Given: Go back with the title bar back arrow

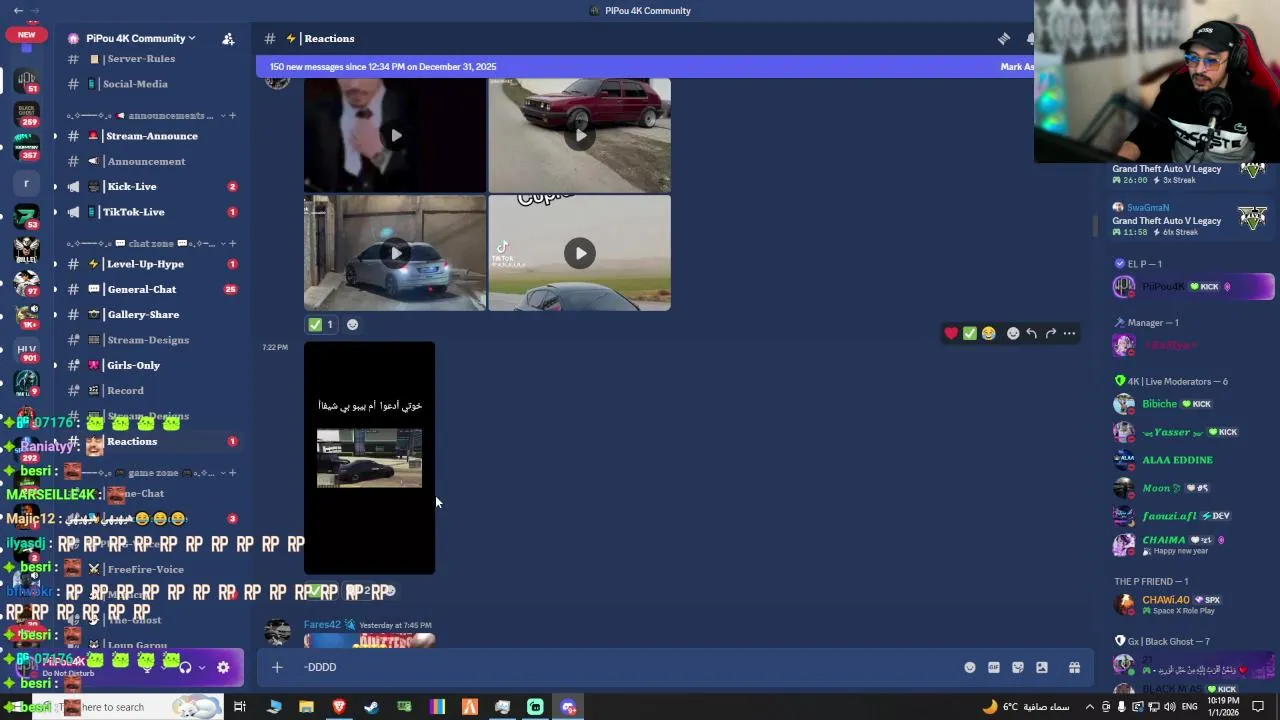Looking at the screenshot, I should tap(18, 10).
